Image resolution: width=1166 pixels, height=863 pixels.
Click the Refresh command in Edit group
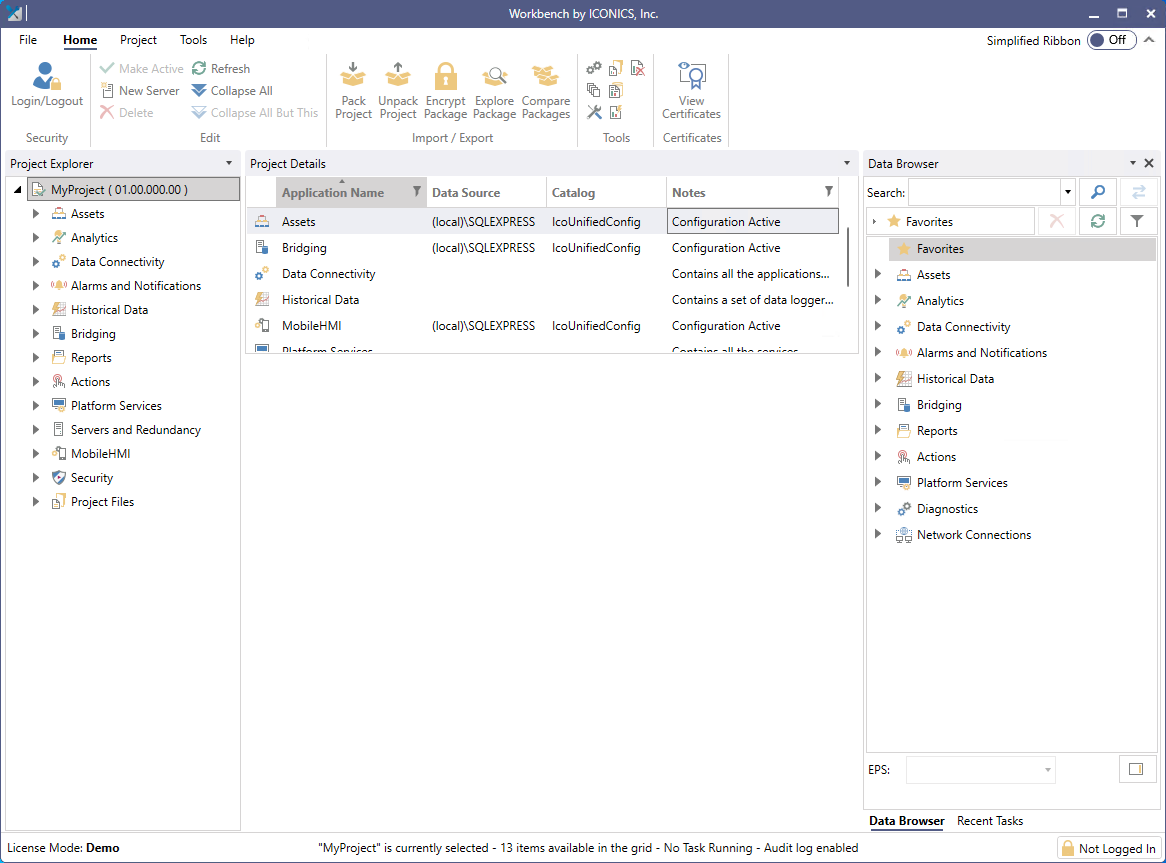point(221,68)
